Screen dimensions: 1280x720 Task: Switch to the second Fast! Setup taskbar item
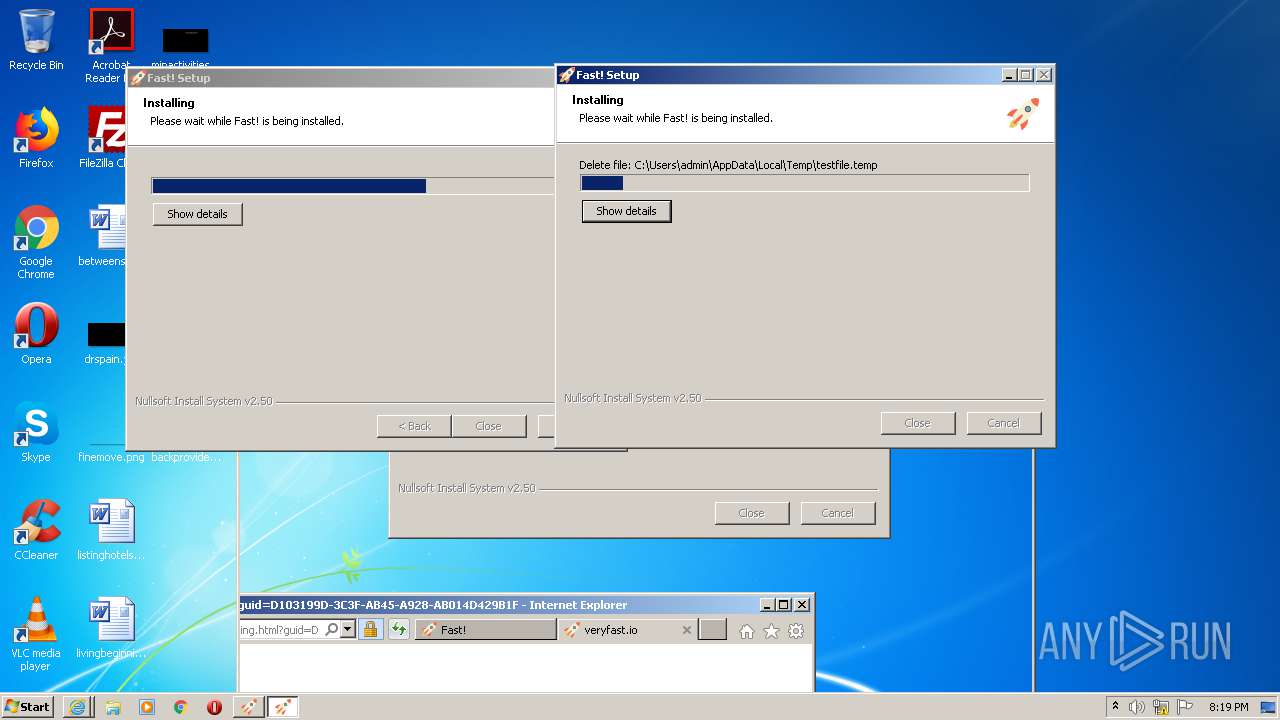click(283, 707)
